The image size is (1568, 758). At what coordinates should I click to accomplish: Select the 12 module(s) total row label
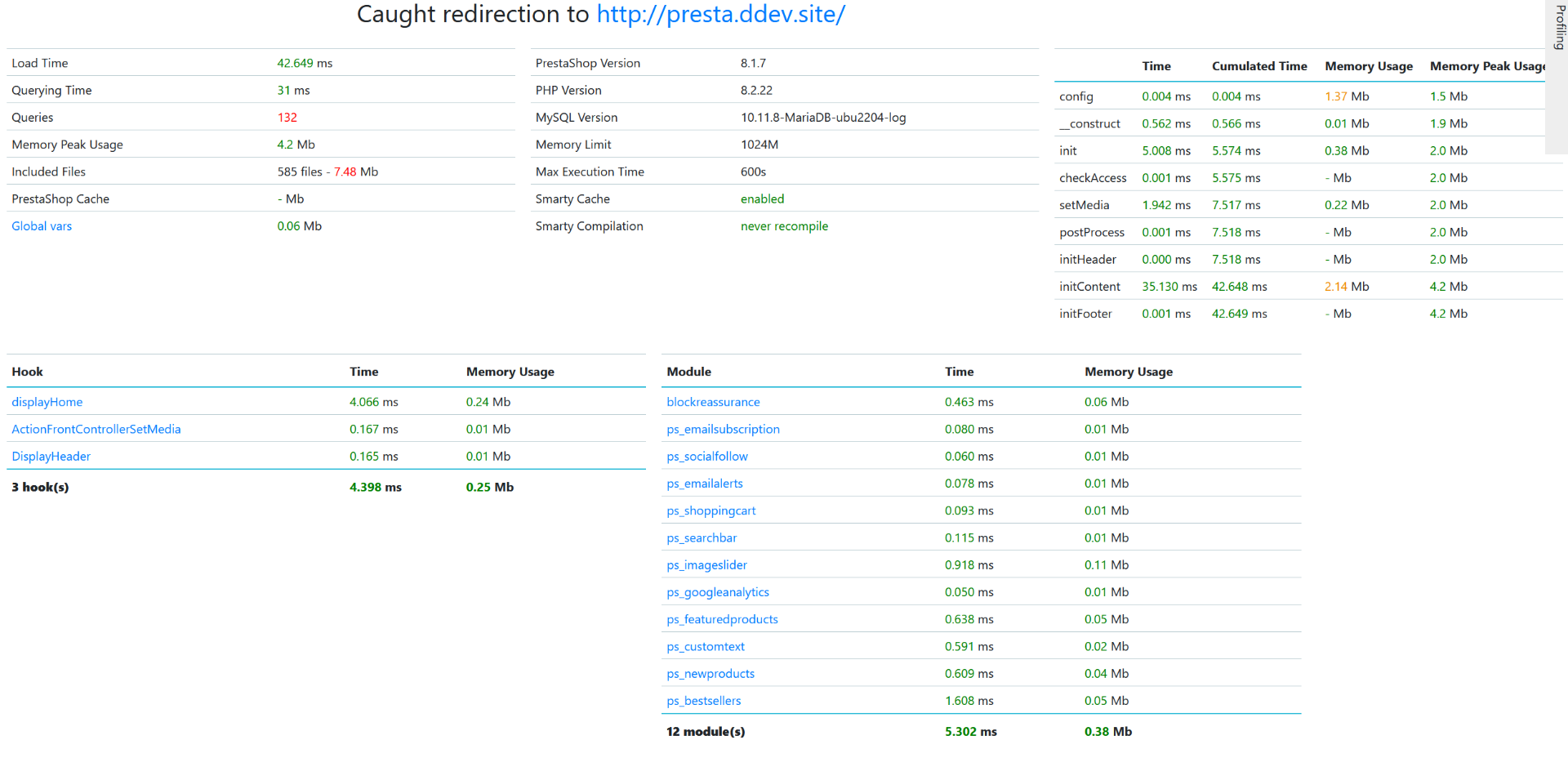pyautogui.click(x=706, y=732)
